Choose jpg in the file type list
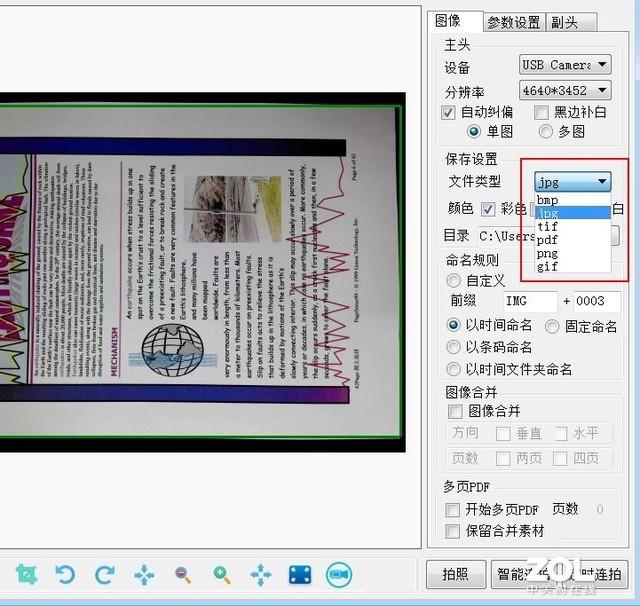The image size is (640, 606). 572,213
